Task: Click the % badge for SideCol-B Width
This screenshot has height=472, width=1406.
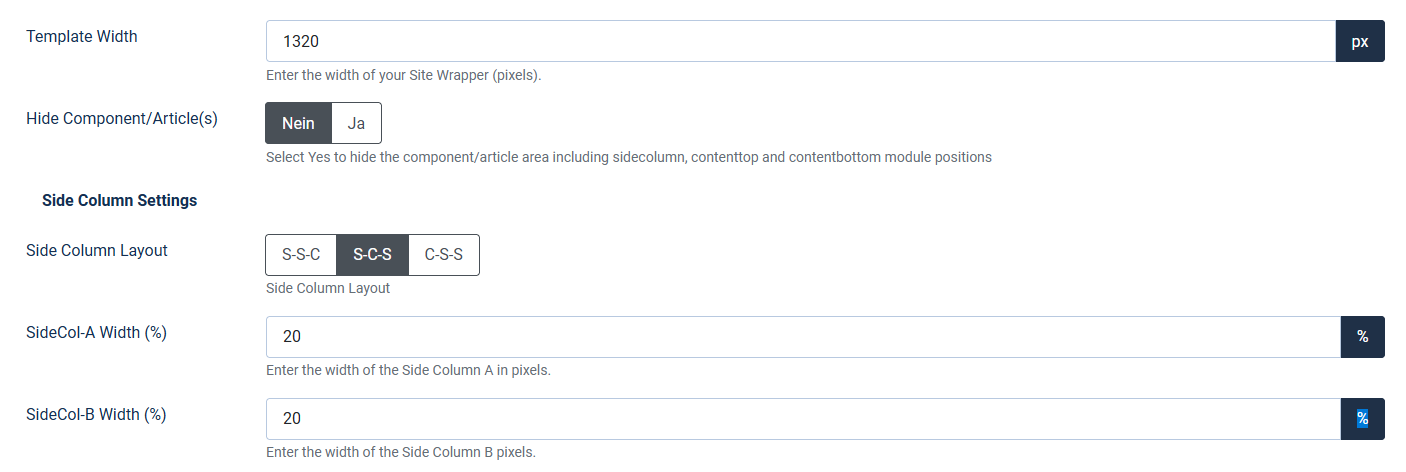Action: pyautogui.click(x=1362, y=419)
